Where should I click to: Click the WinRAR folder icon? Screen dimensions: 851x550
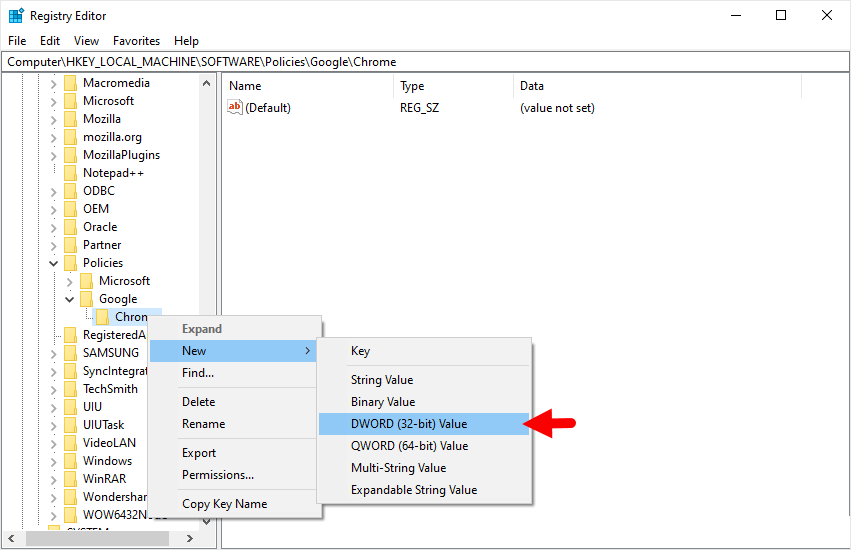71,479
